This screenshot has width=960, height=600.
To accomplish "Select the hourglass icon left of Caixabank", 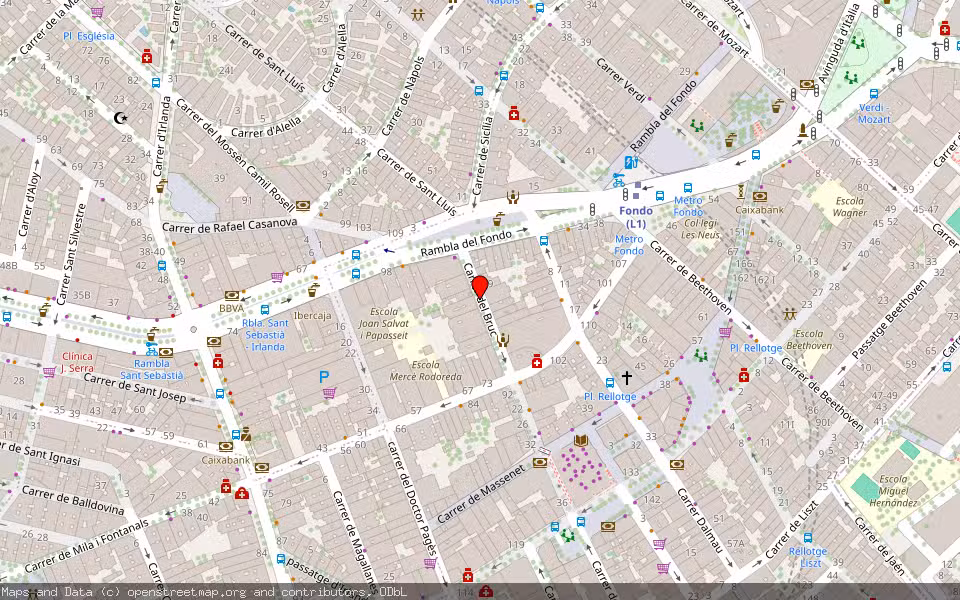I will coord(740,192).
